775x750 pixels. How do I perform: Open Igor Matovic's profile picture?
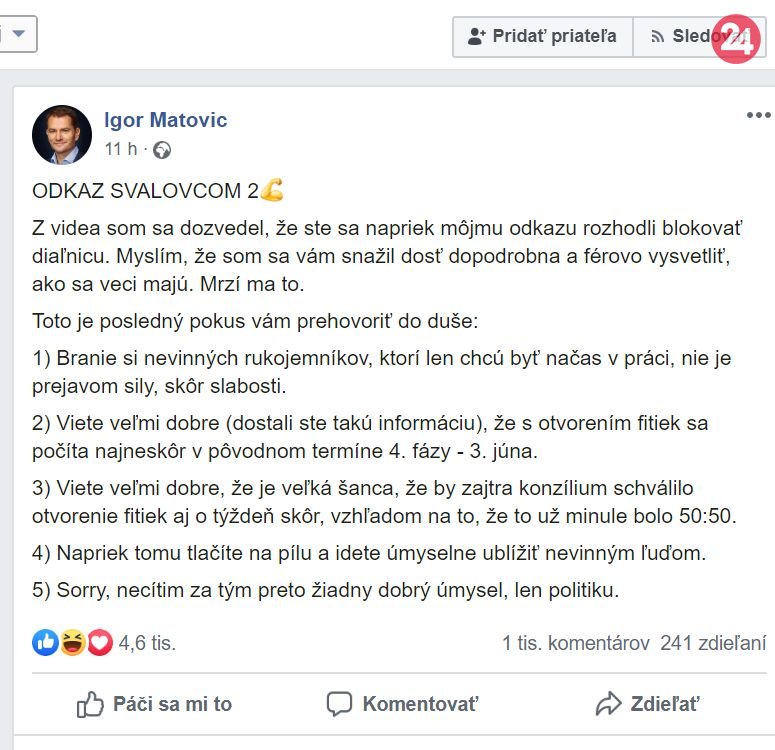pyautogui.click(x=62, y=135)
